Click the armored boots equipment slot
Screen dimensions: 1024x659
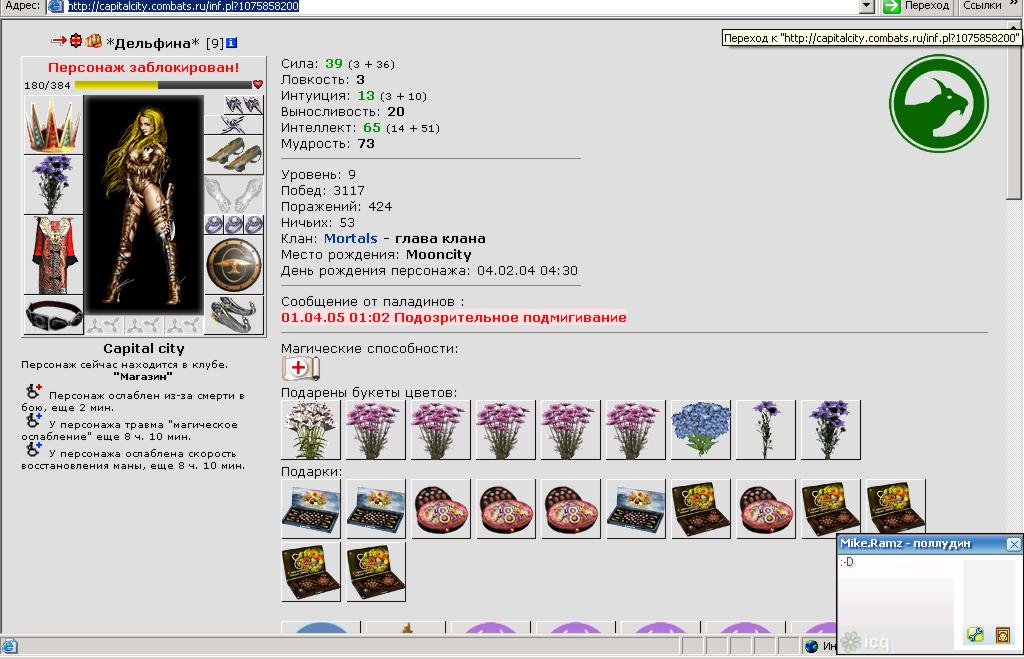234,315
